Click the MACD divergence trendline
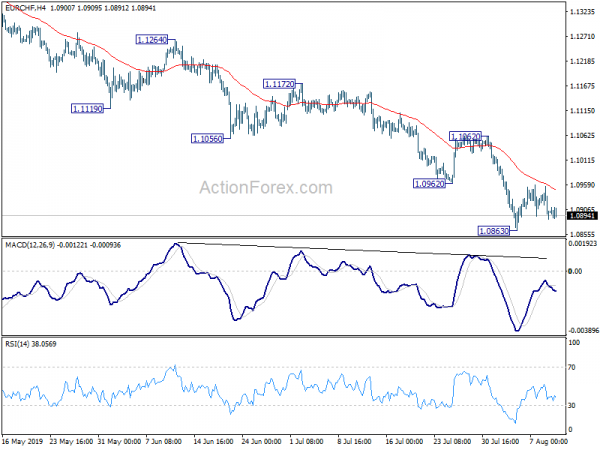The height and width of the screenshot is (450, 600). coord(362,251)
